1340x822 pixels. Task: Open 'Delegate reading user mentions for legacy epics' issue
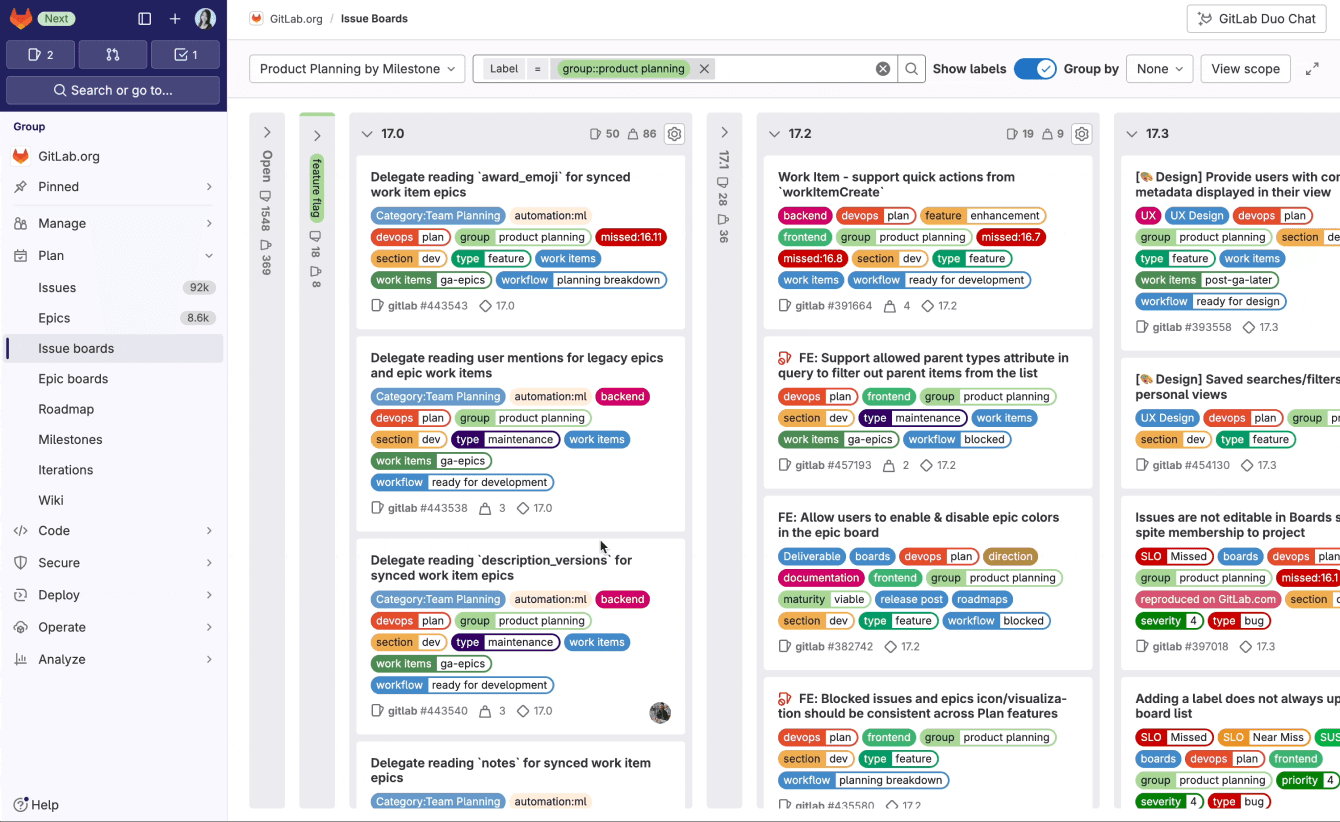tap(517, 365)
